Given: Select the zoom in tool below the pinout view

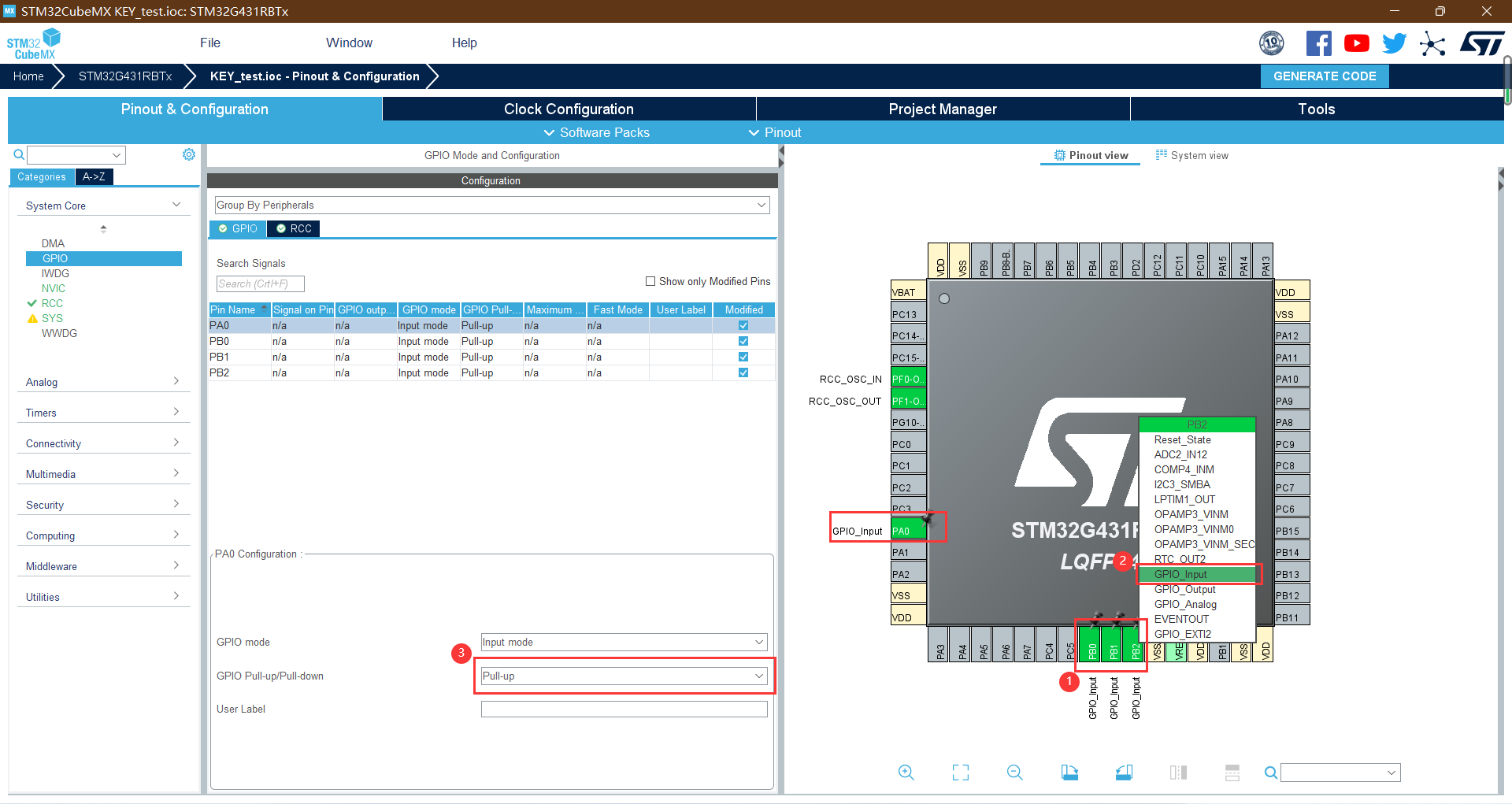Looking at the screenshot, I should (906, 773).
